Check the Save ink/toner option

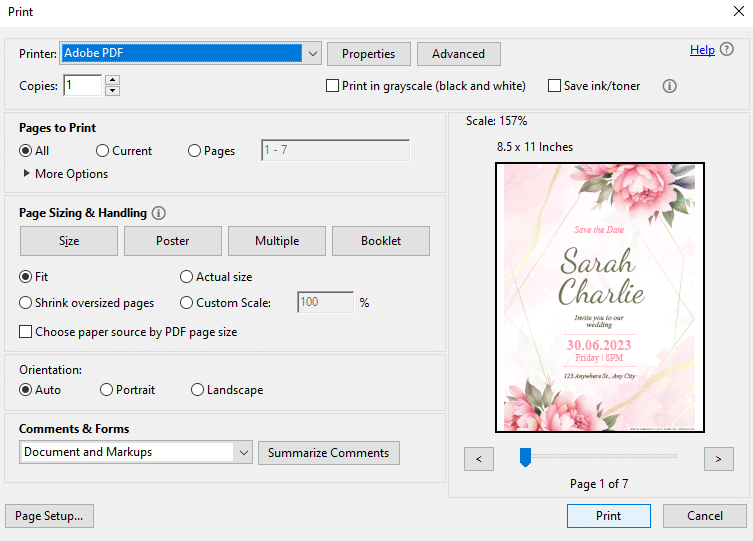[x=554, y=86]
